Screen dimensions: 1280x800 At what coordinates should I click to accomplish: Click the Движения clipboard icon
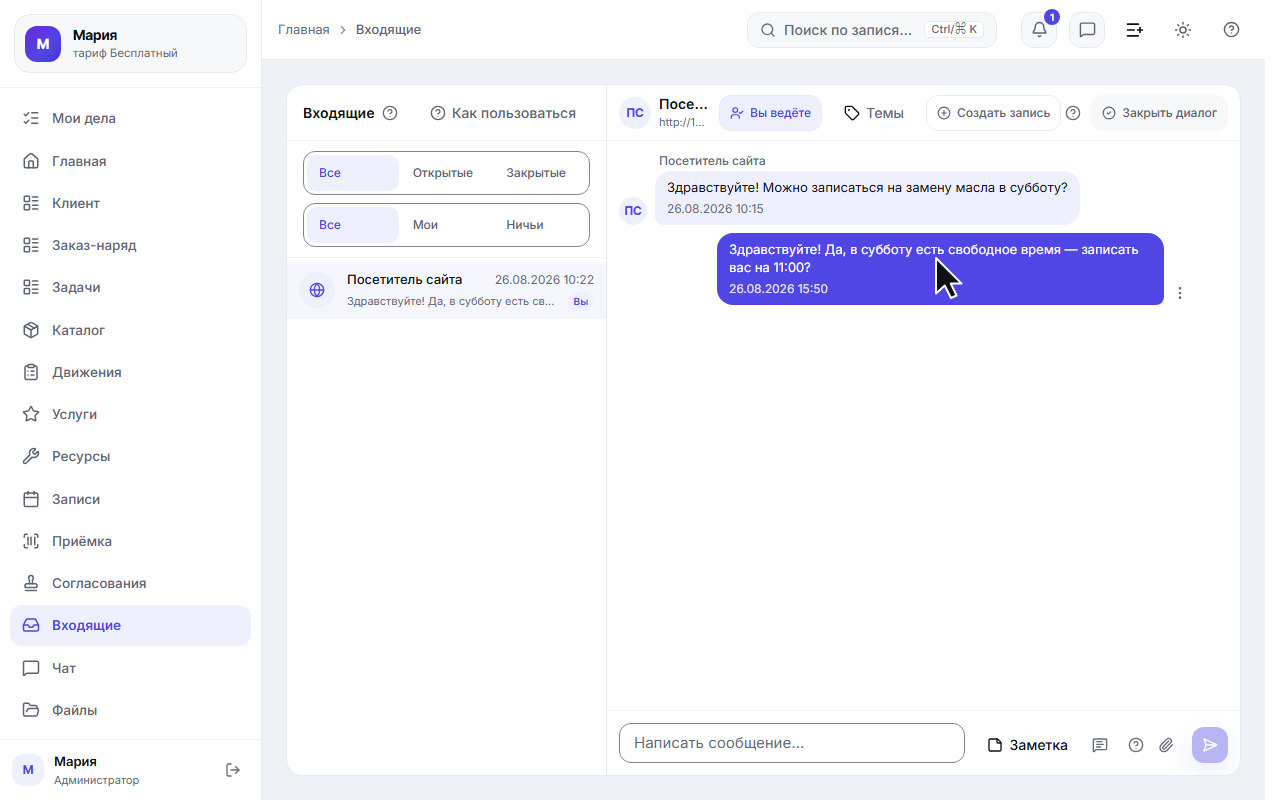click(x=31, y=372)
